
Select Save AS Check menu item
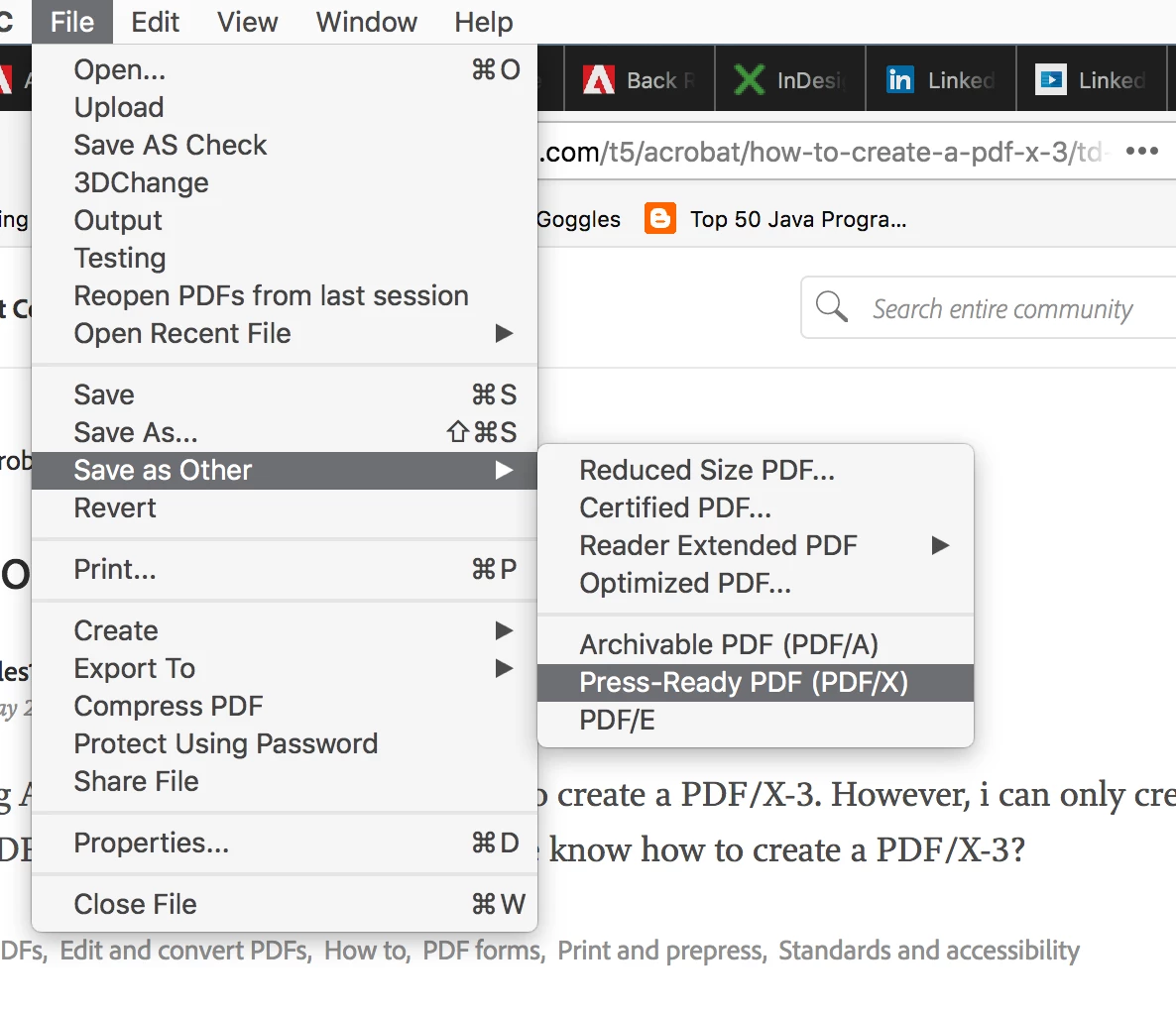coord(285,145)
